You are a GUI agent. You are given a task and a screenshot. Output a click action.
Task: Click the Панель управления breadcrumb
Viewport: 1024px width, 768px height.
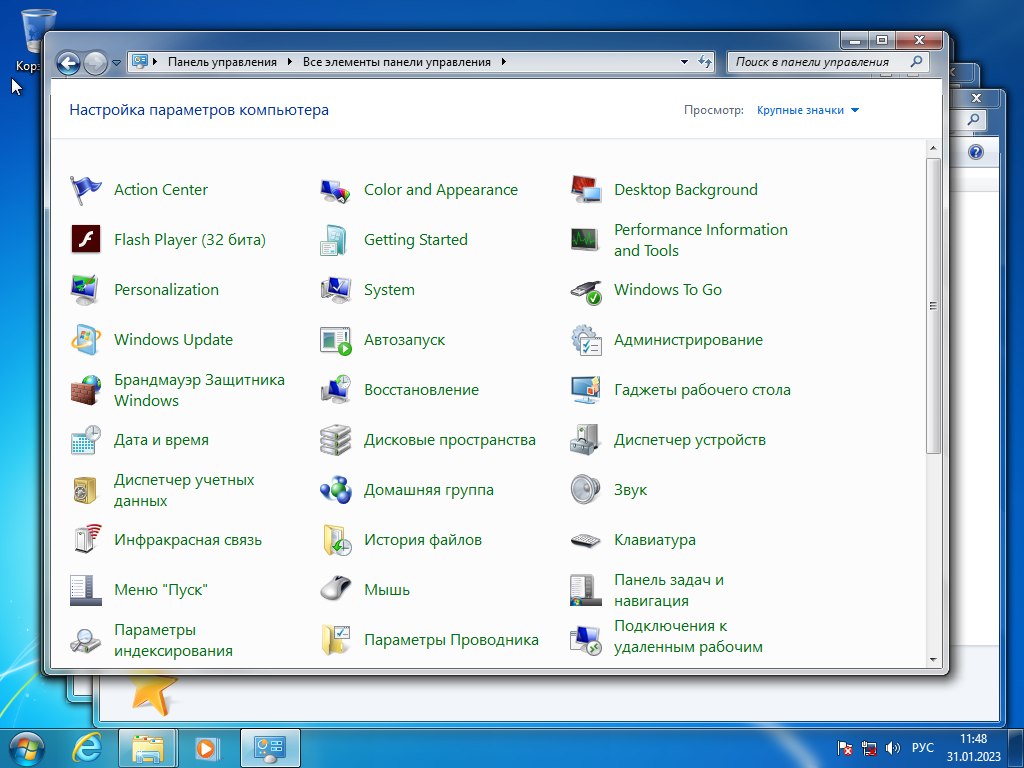[x=222, y=62]
